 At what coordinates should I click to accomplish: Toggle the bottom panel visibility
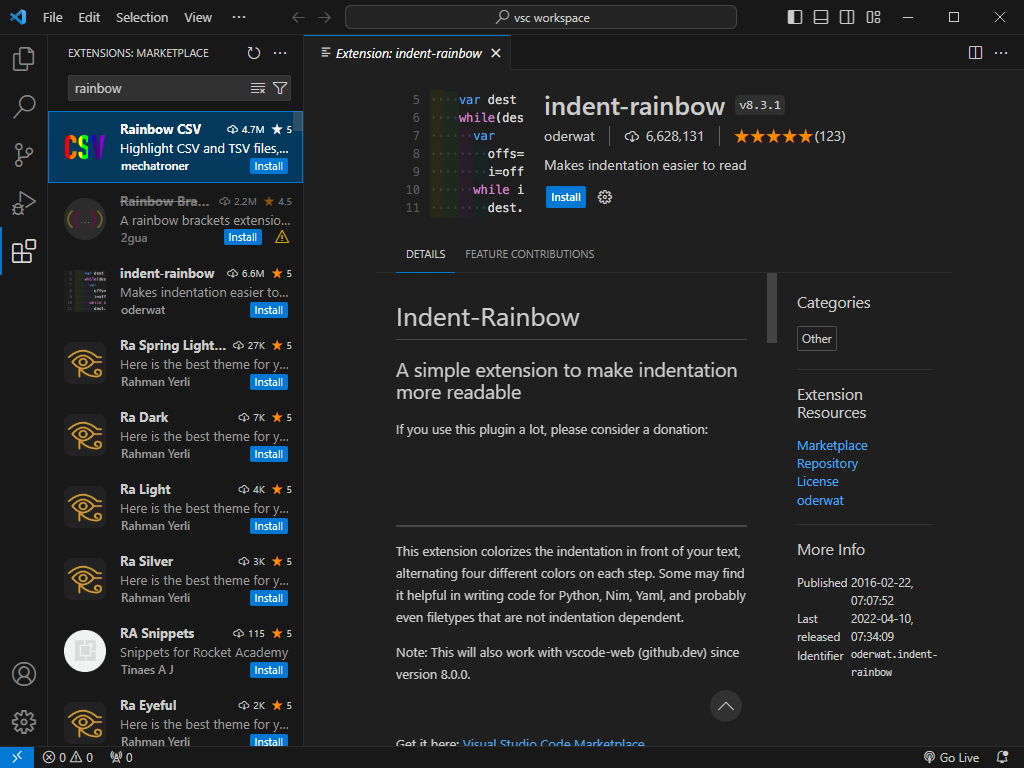pyautogui.click(x=821, y=17)
